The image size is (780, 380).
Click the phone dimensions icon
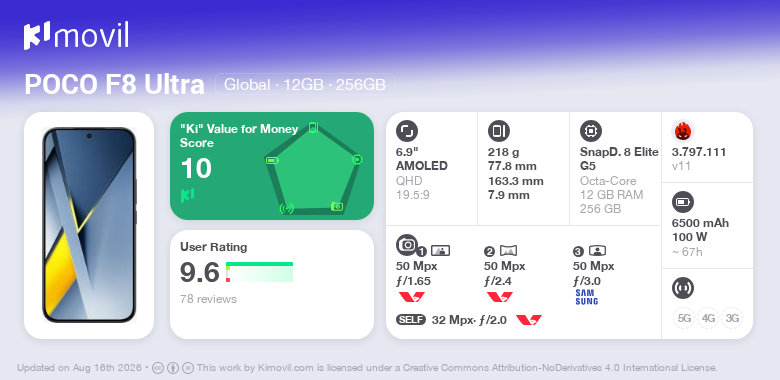tap(499, 131)
